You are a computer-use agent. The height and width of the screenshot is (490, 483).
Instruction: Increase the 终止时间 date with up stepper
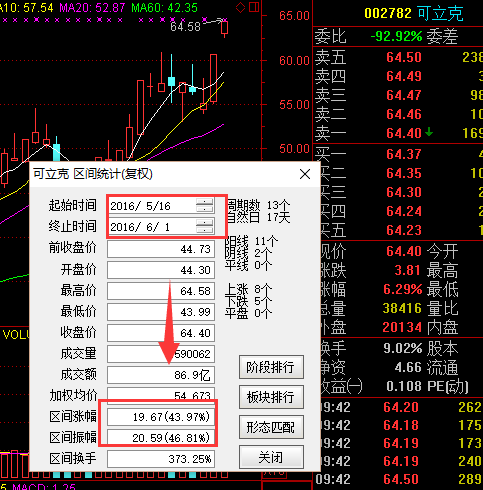pos(204,223)
